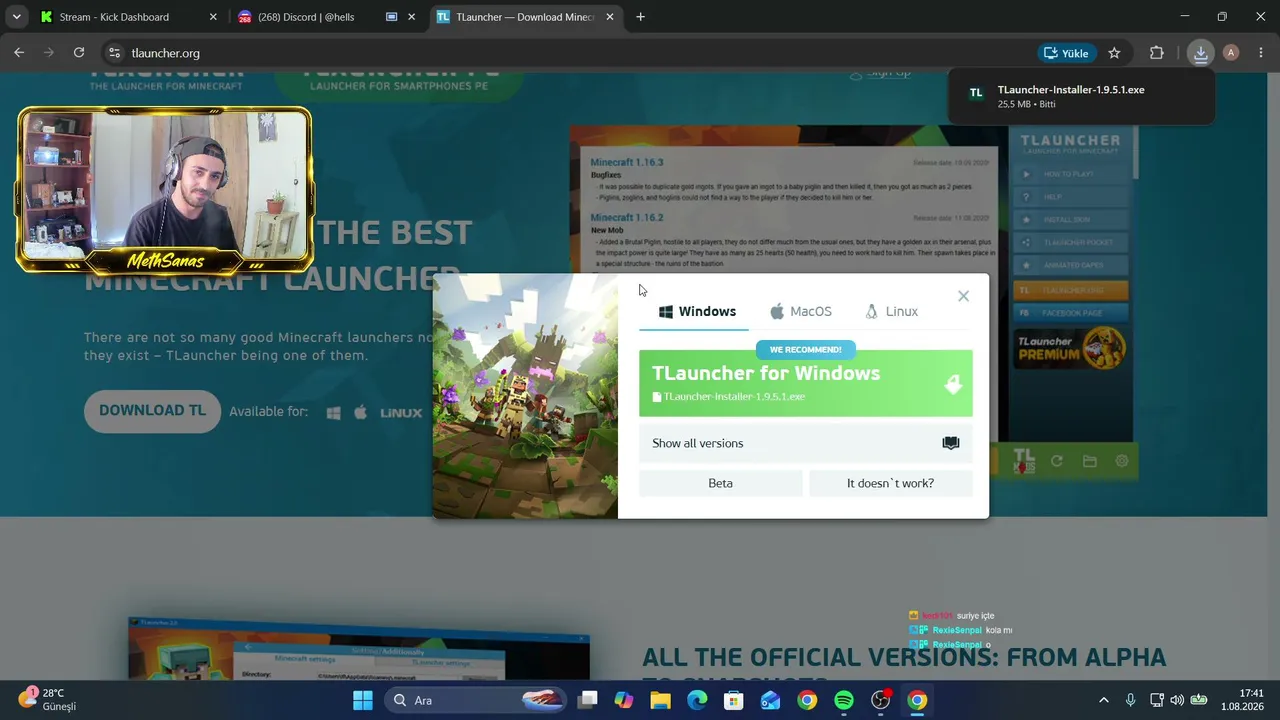Open the volume control in system tray

(x=1177, y=700)
